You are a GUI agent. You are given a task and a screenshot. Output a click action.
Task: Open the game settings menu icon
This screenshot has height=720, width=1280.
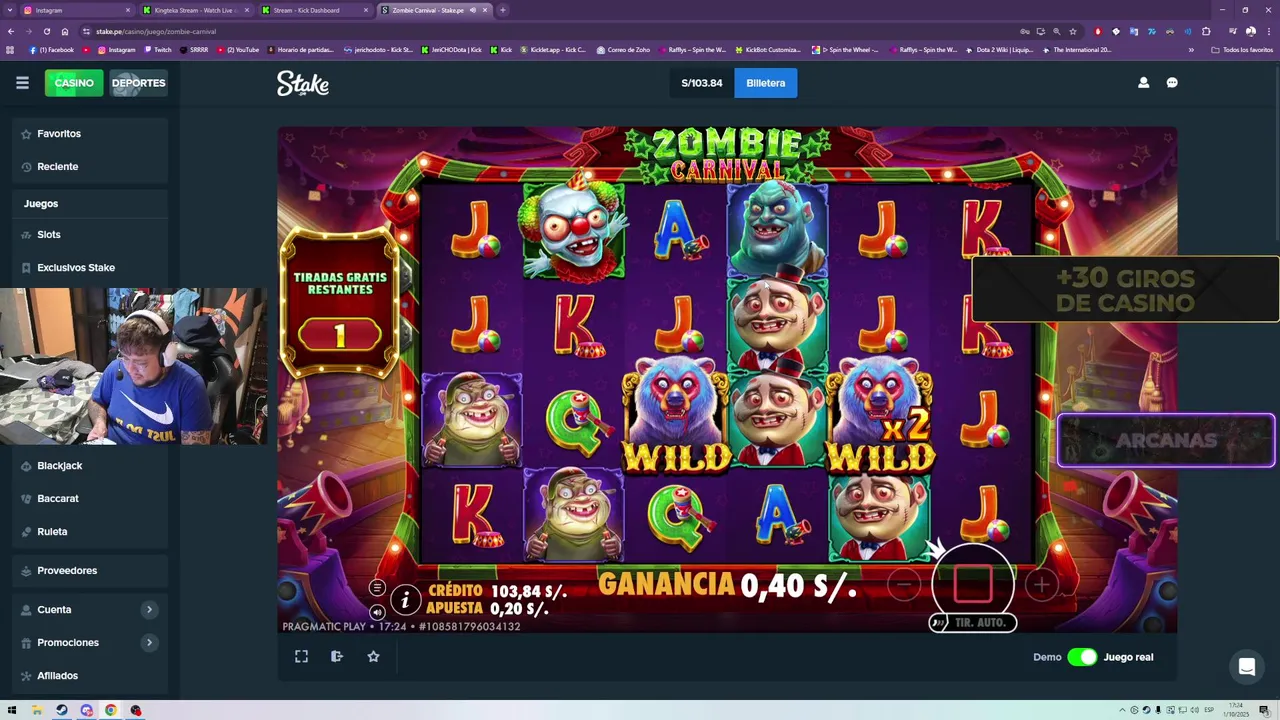click(377, 588)
